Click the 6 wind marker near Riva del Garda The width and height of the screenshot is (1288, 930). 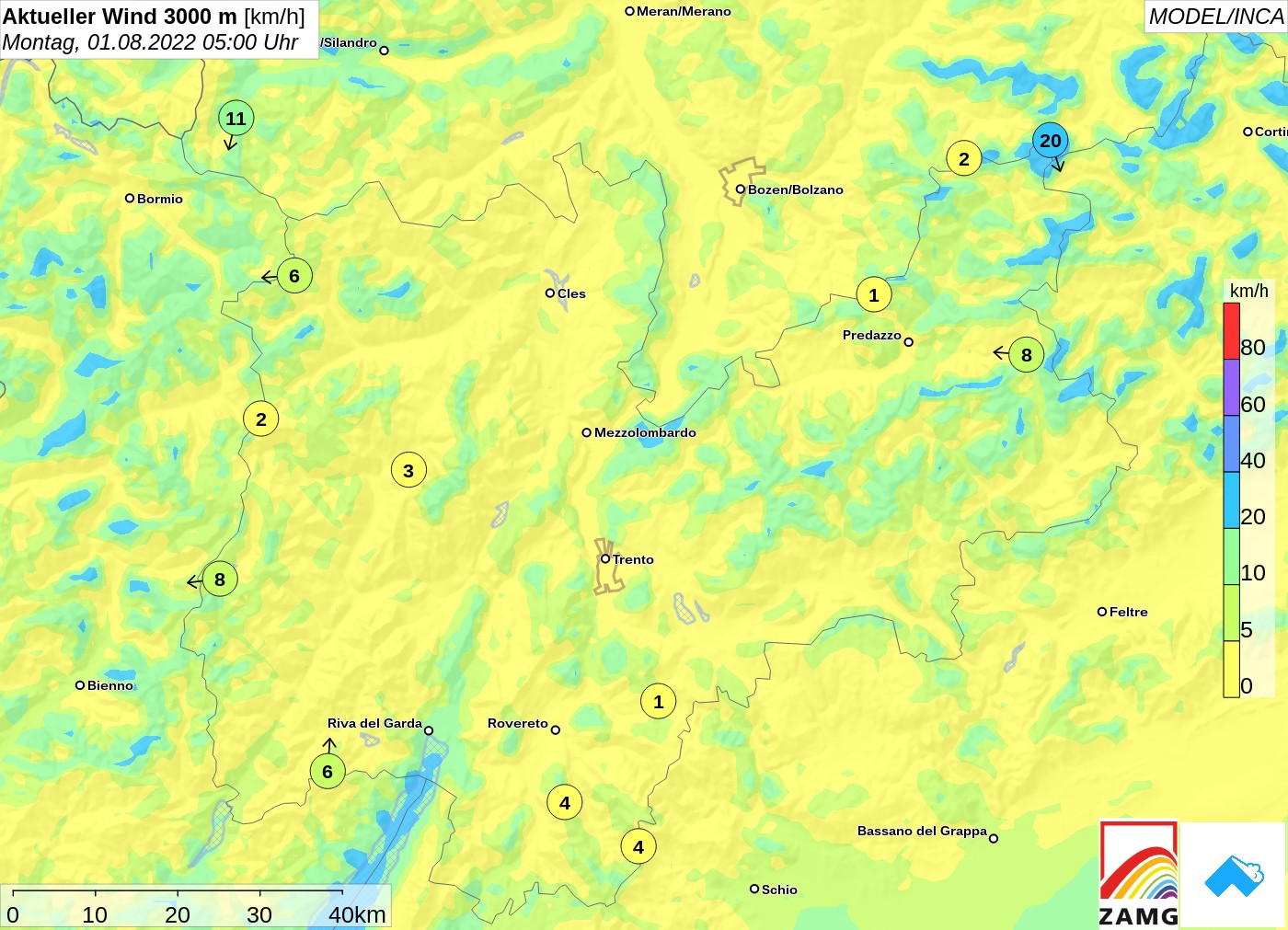click(328, 772)
